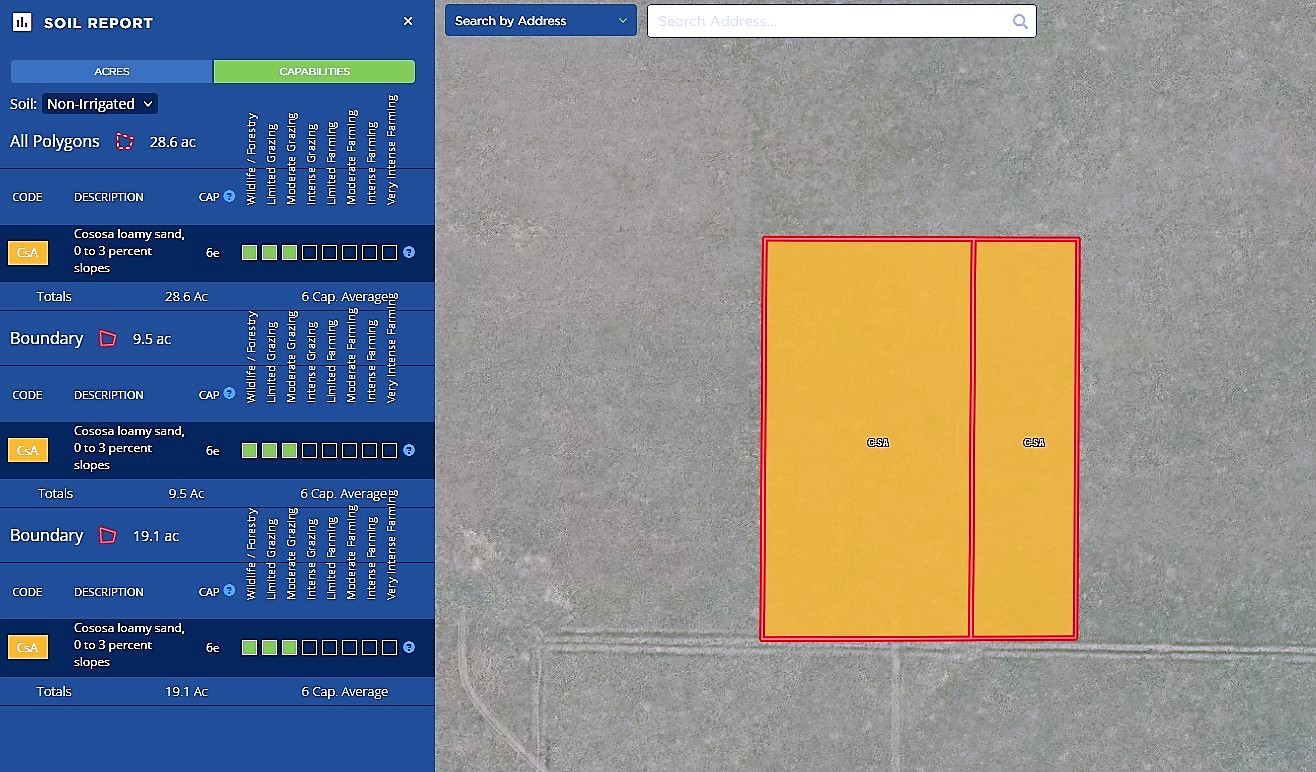1316x772 pixels.
Task: Open the Non-Irrigated soil dropdown
Action: tap(100, 104)
